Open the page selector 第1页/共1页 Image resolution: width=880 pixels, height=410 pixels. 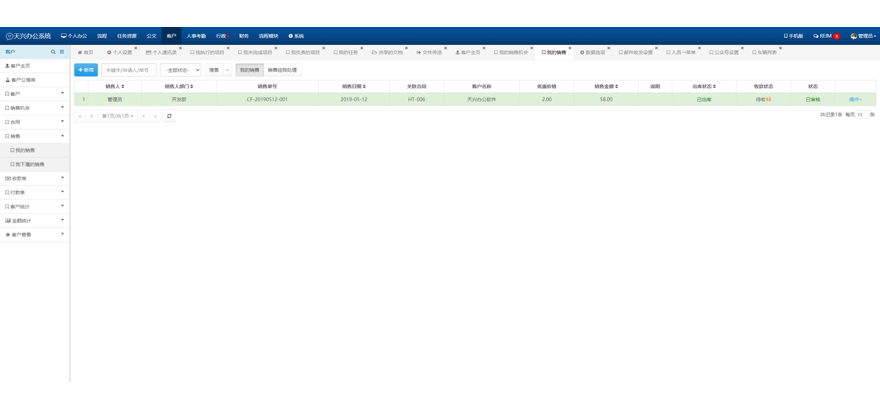click(117, 116)
